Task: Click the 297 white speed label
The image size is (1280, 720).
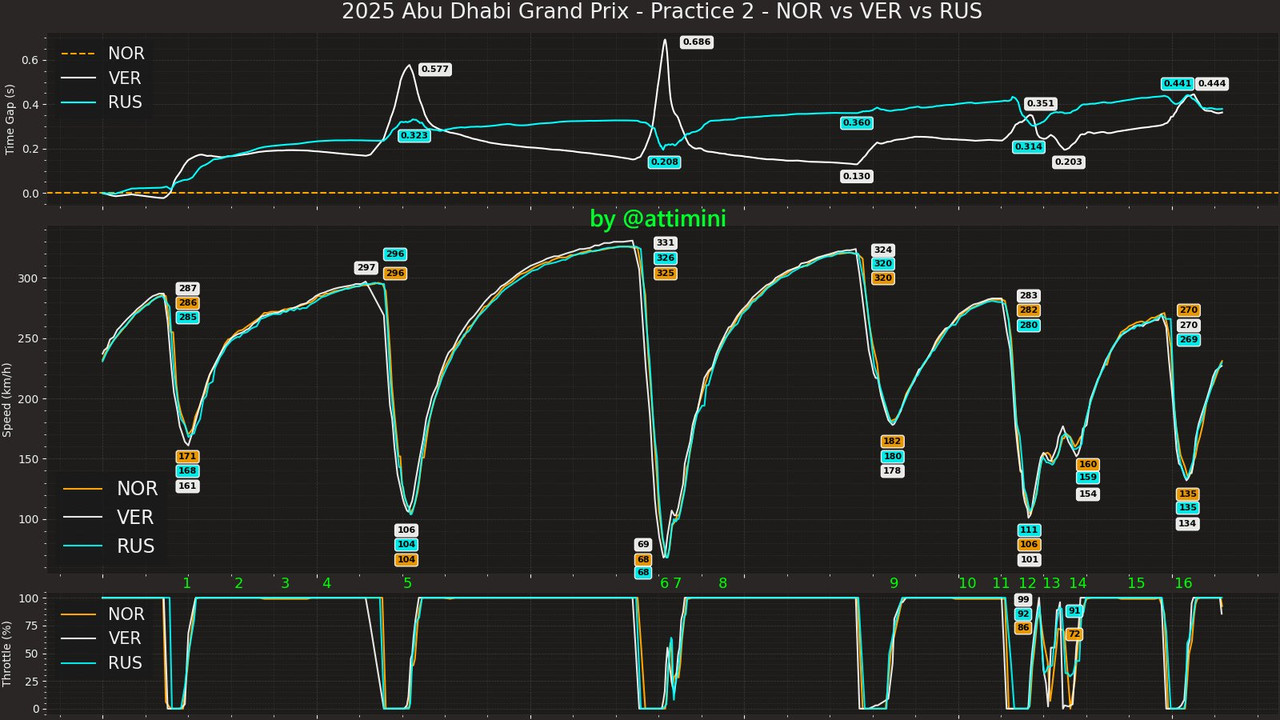Action: click(367, 268)
